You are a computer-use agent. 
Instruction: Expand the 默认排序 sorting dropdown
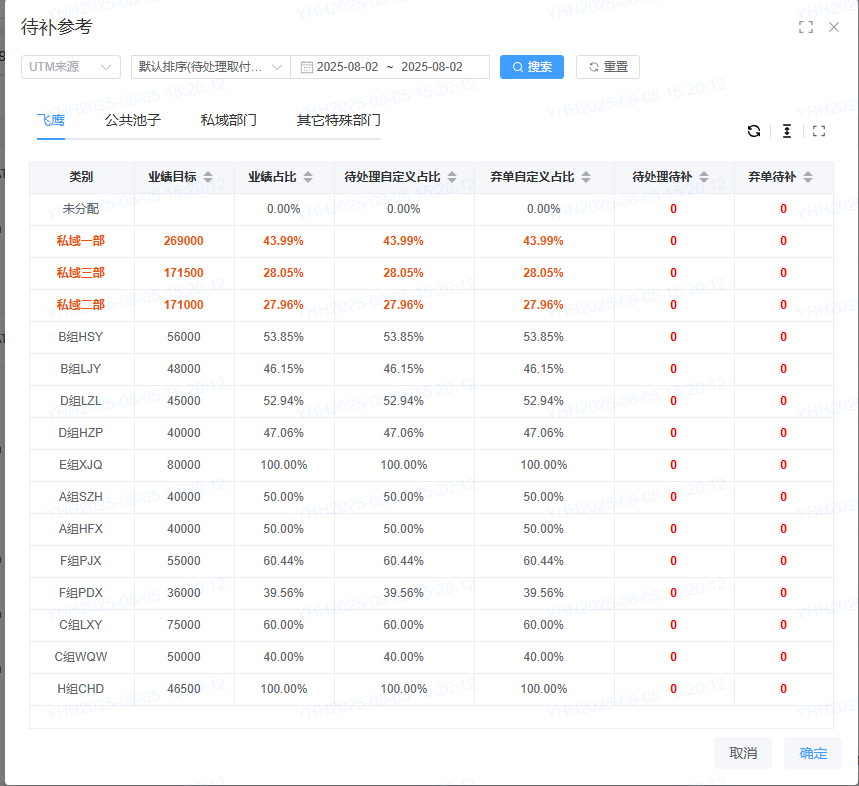click(211, 67)
